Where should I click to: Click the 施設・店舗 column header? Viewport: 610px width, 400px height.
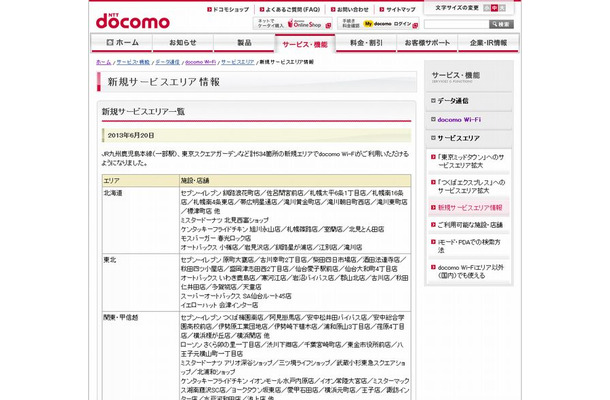(295, 181)
